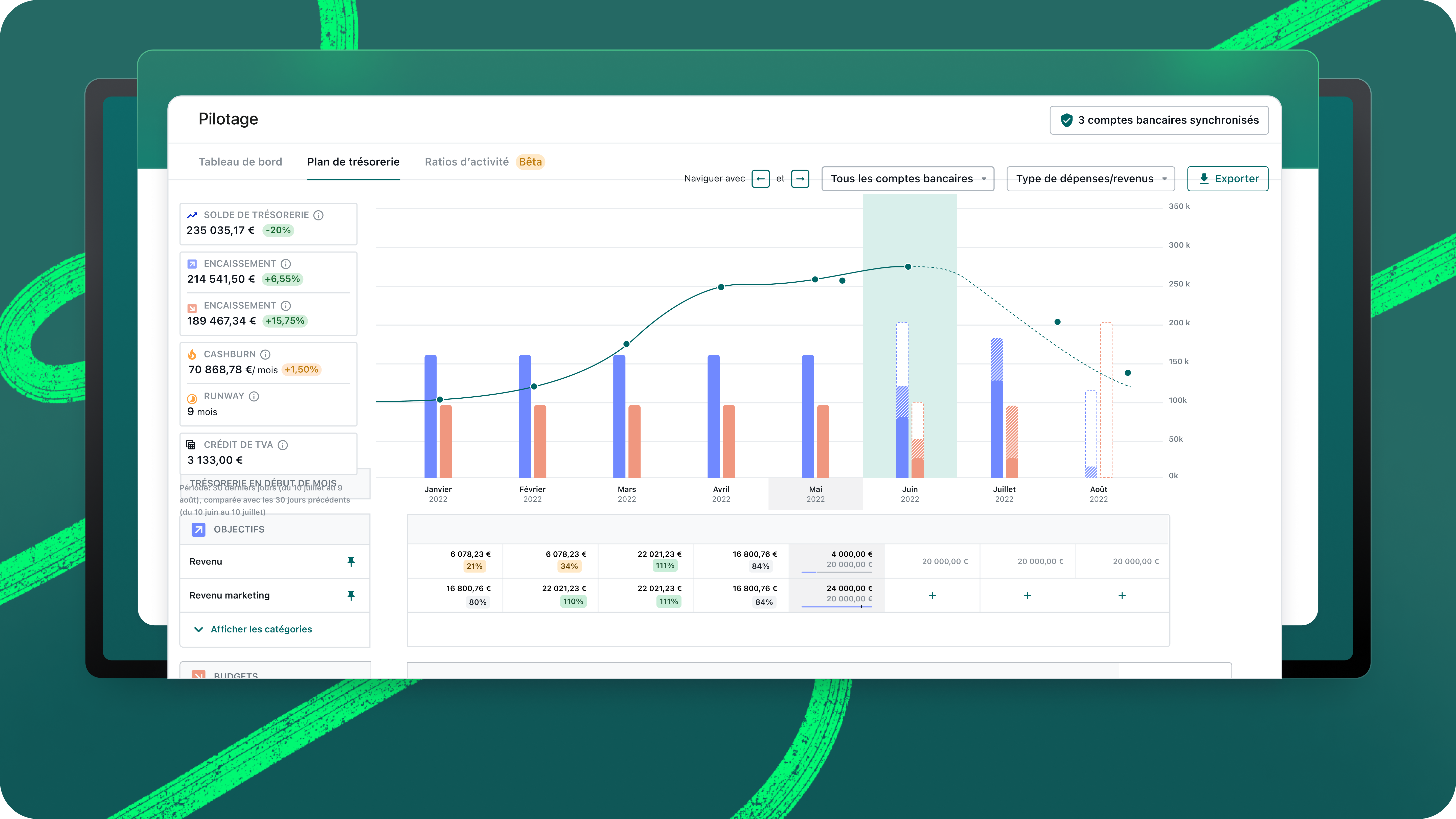This screenshot has width=1456, height=819.
Task: Switch to Tableau de bord tab
Action: coord(240,162)
